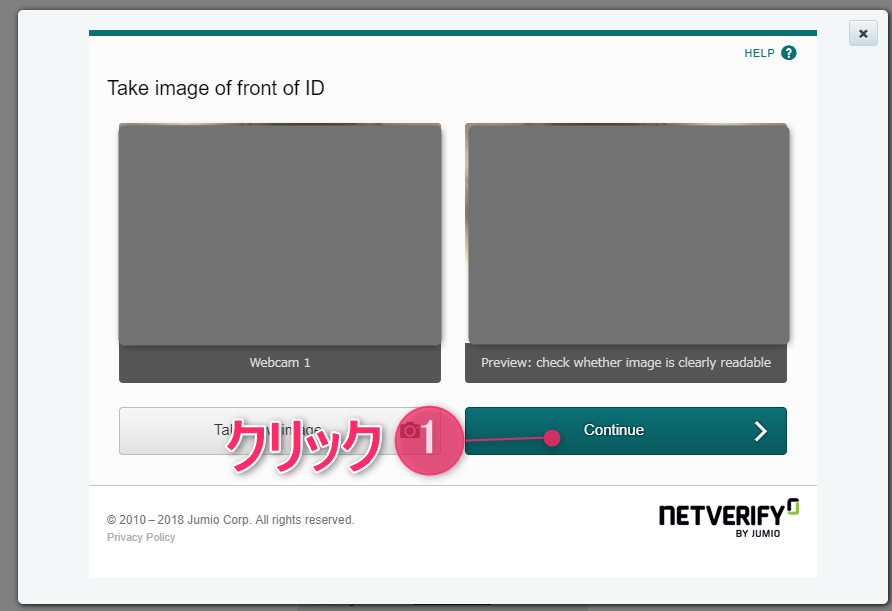
Task: Click the camera icon on Take image
Action: tap(410, 430)
